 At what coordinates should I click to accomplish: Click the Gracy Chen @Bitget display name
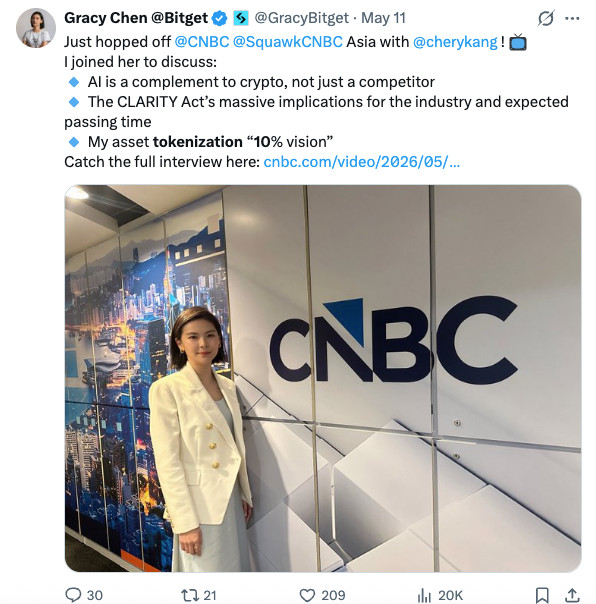(x=136, y=18)
